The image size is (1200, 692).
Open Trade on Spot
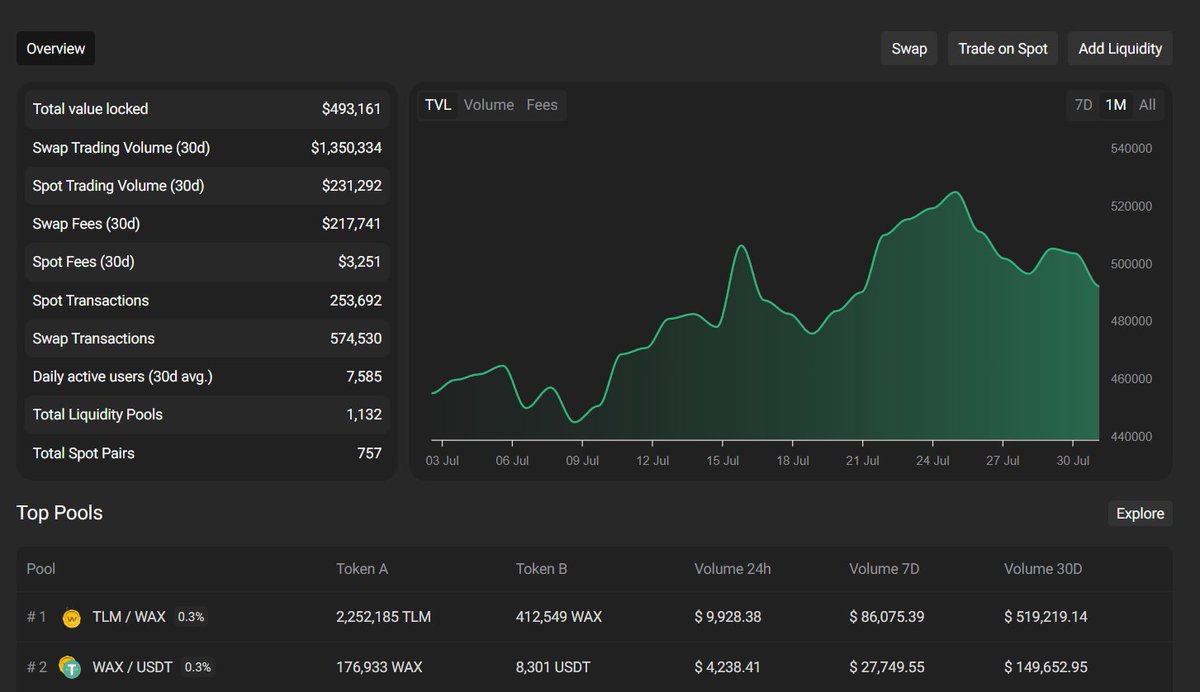1003,48
